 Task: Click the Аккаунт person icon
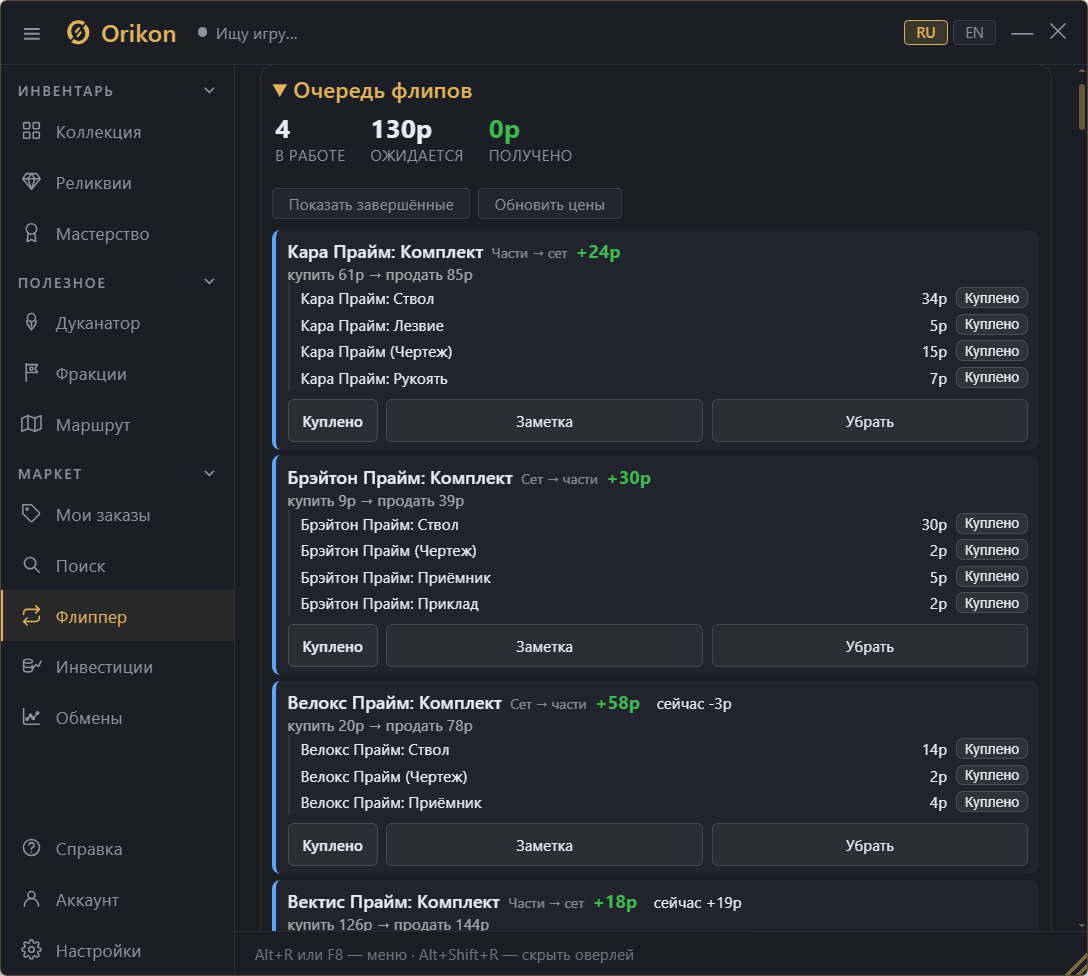click(x=31, y=899)
